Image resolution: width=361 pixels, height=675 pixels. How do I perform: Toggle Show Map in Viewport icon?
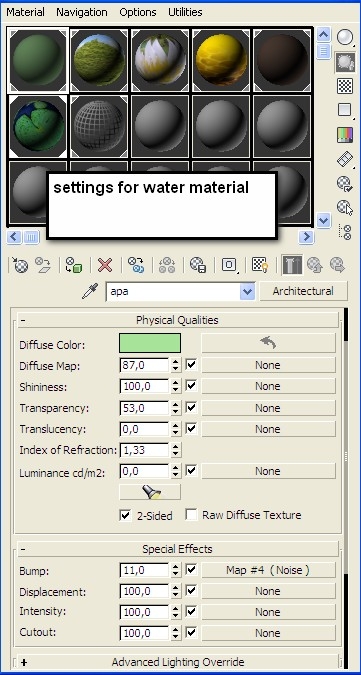260,265
